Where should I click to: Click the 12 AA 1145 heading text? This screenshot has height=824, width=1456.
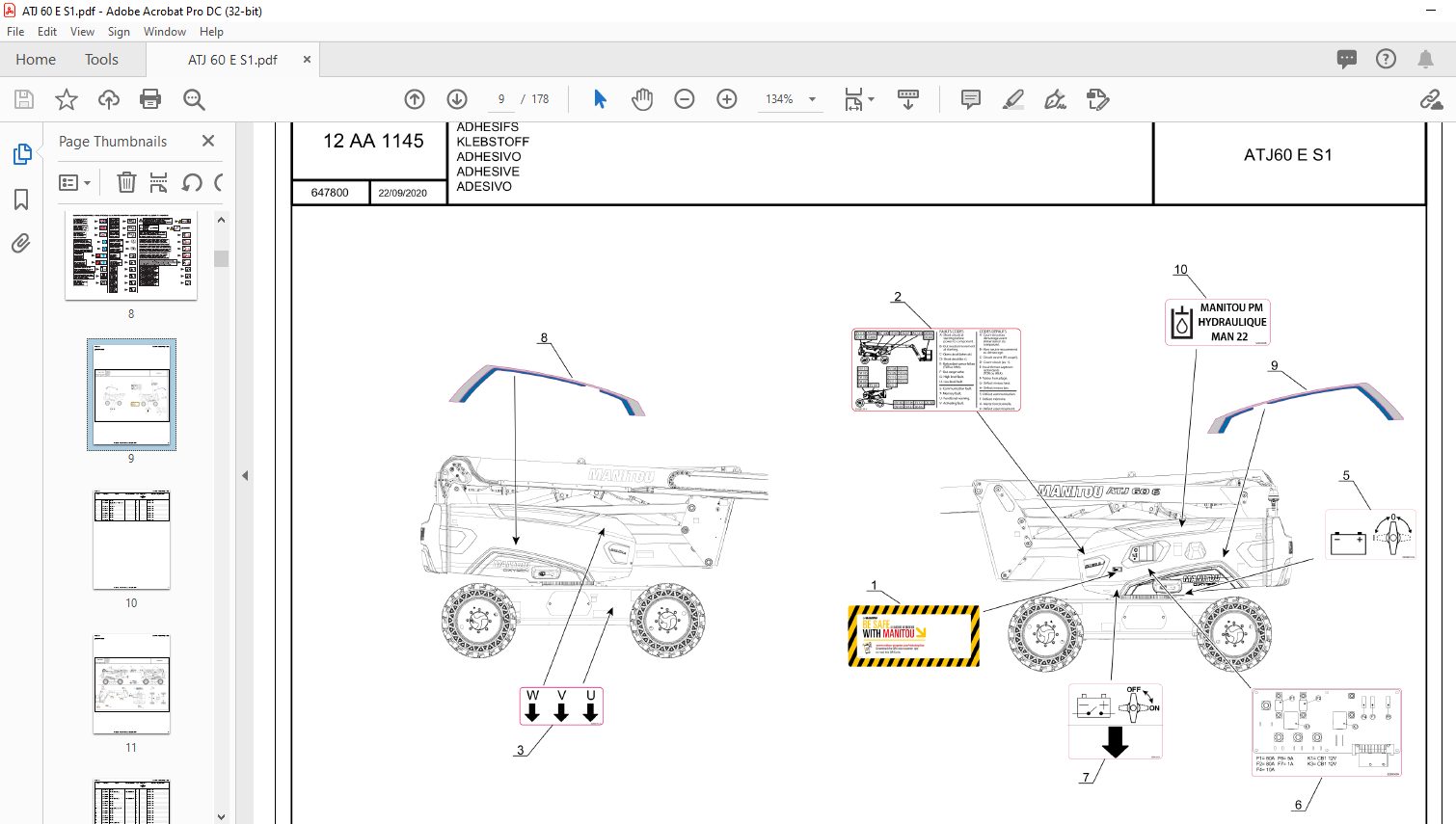[x=373, y=142]
